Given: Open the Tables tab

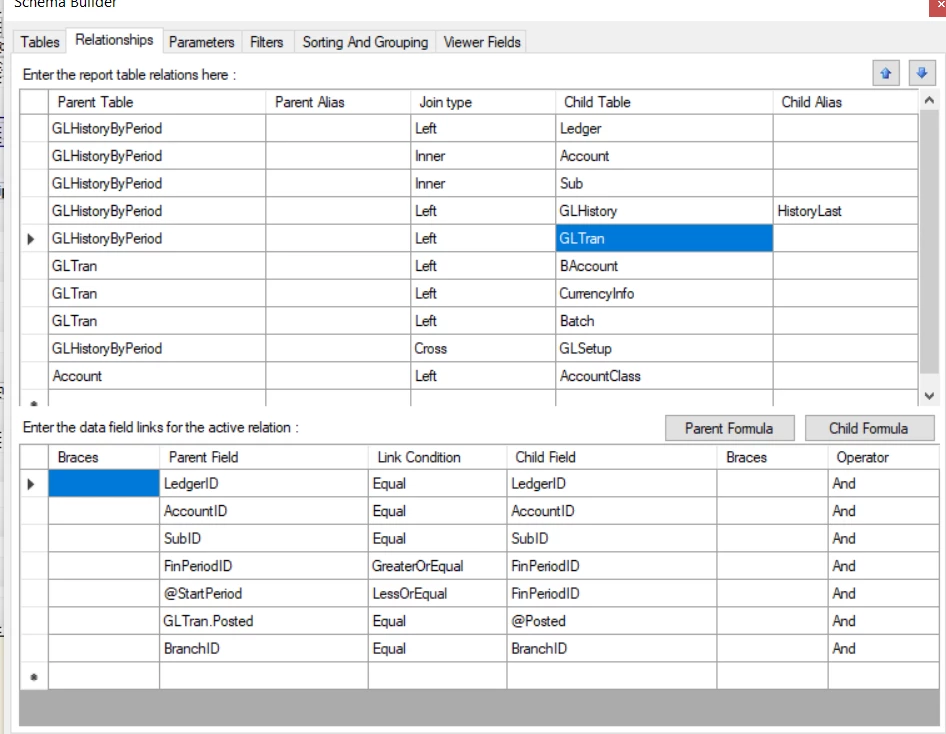Looking at the screenshot, I should pyautogui.click(x=40, y=42).
